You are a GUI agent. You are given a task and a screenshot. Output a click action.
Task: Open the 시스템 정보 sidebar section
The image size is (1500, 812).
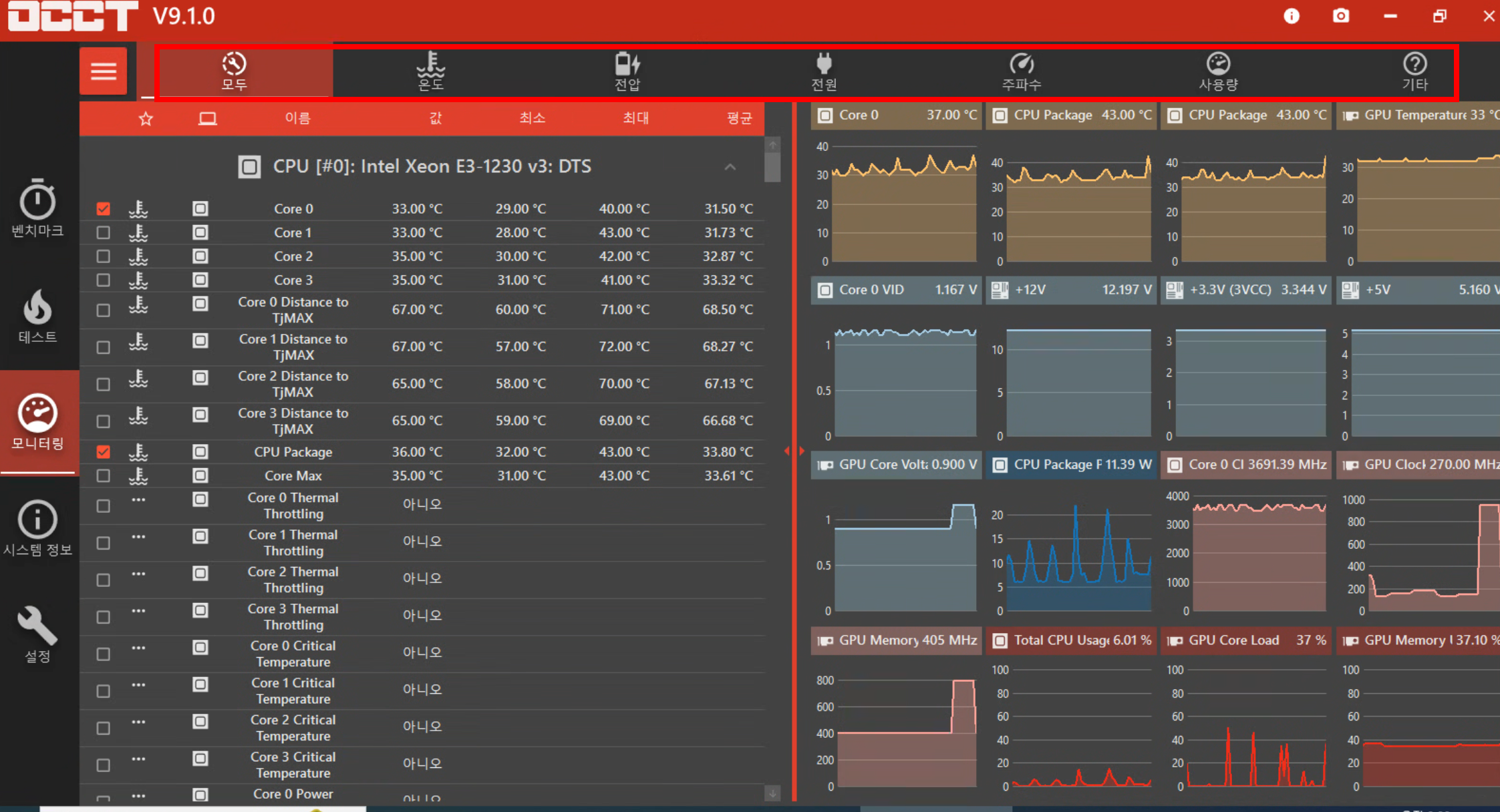pos(37,528)
